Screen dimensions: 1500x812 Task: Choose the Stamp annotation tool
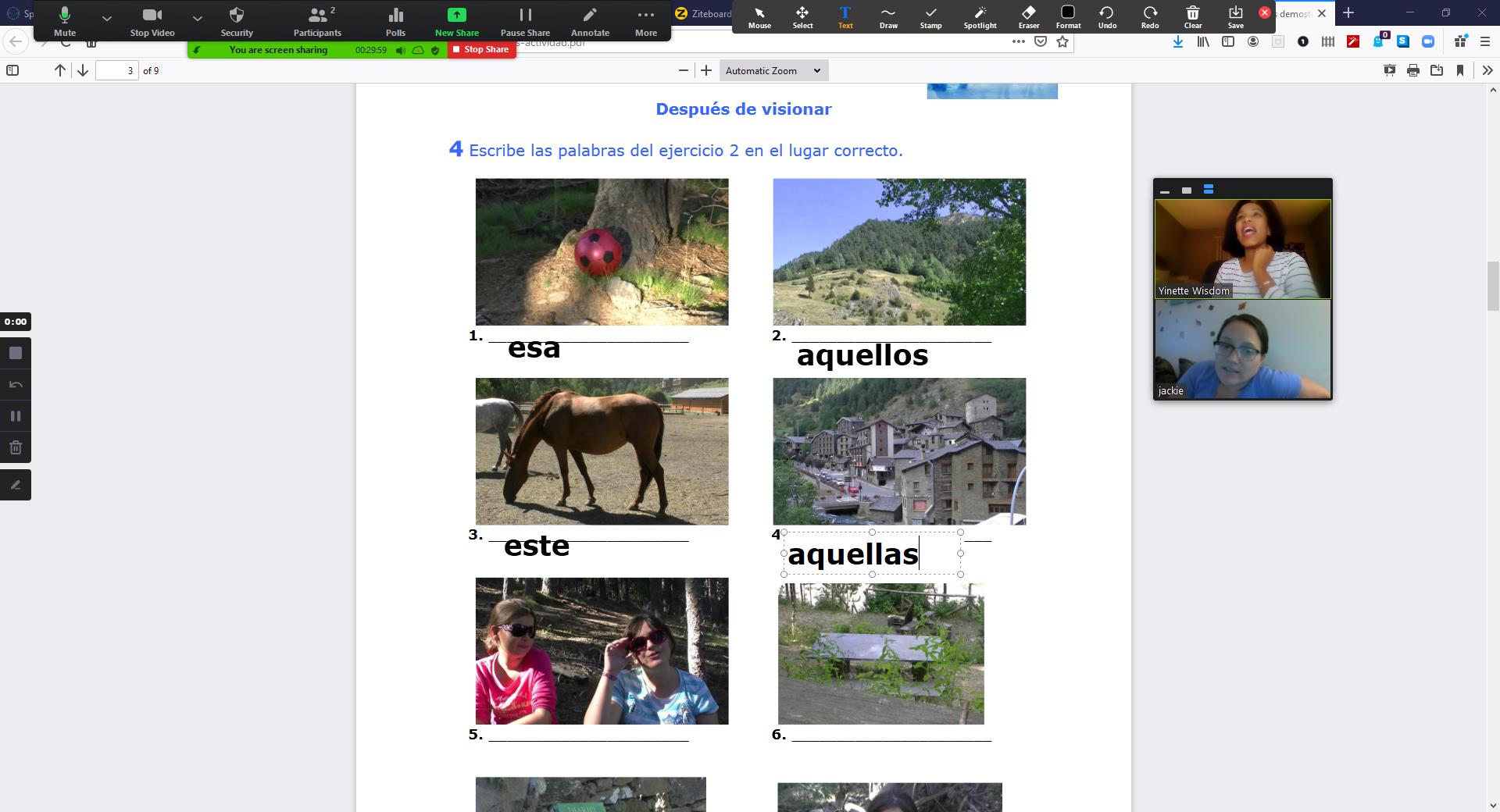click(930, 17)
